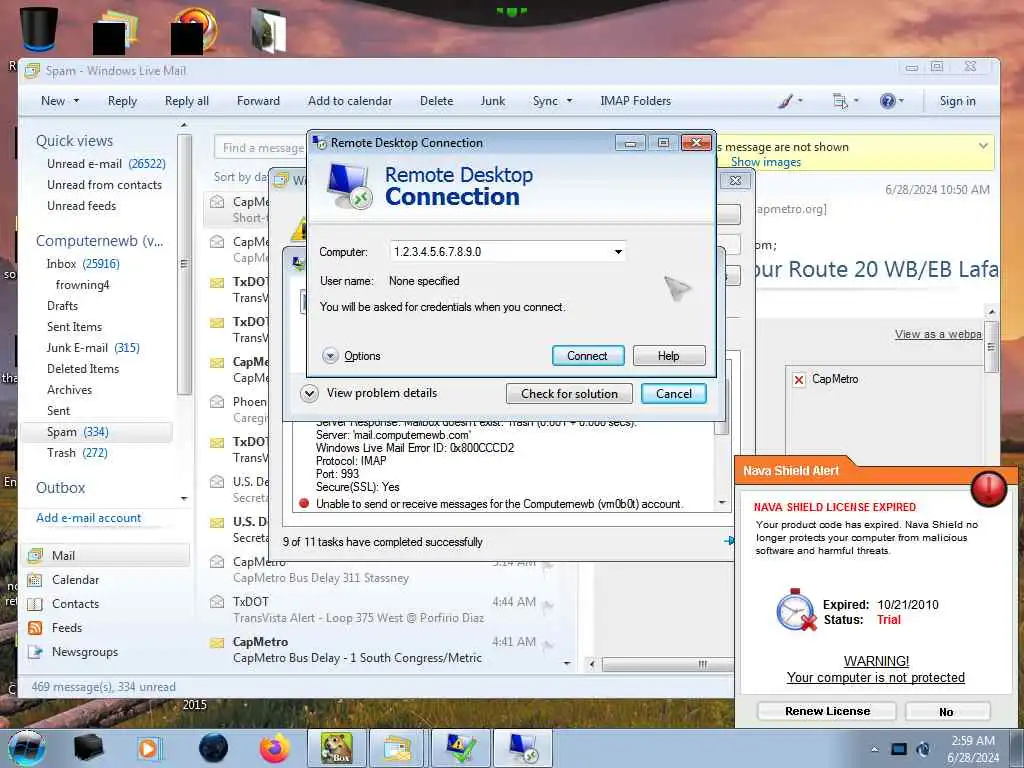Click Reply all in the toolbar
The height and width of the screenshot is (768, 1024).
187,101
